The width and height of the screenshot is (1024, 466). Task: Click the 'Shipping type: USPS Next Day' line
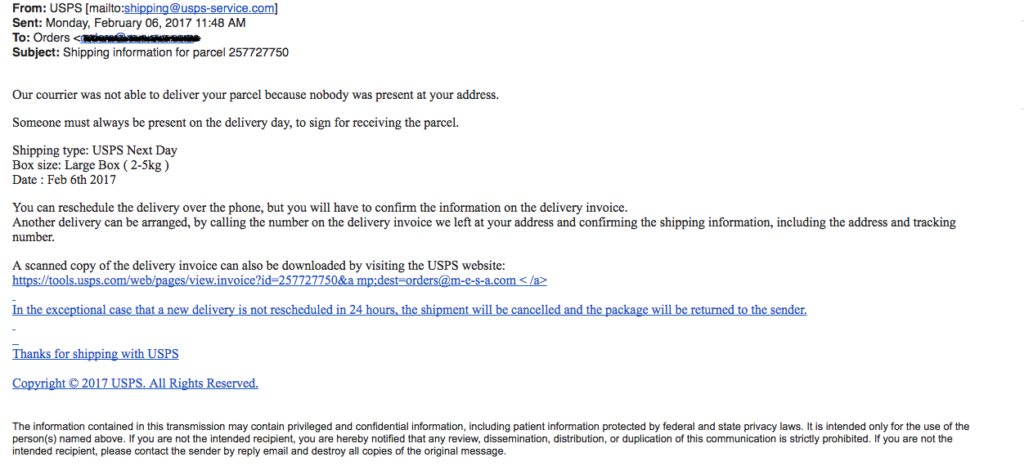pyautogui.click(x=94, y=151)
